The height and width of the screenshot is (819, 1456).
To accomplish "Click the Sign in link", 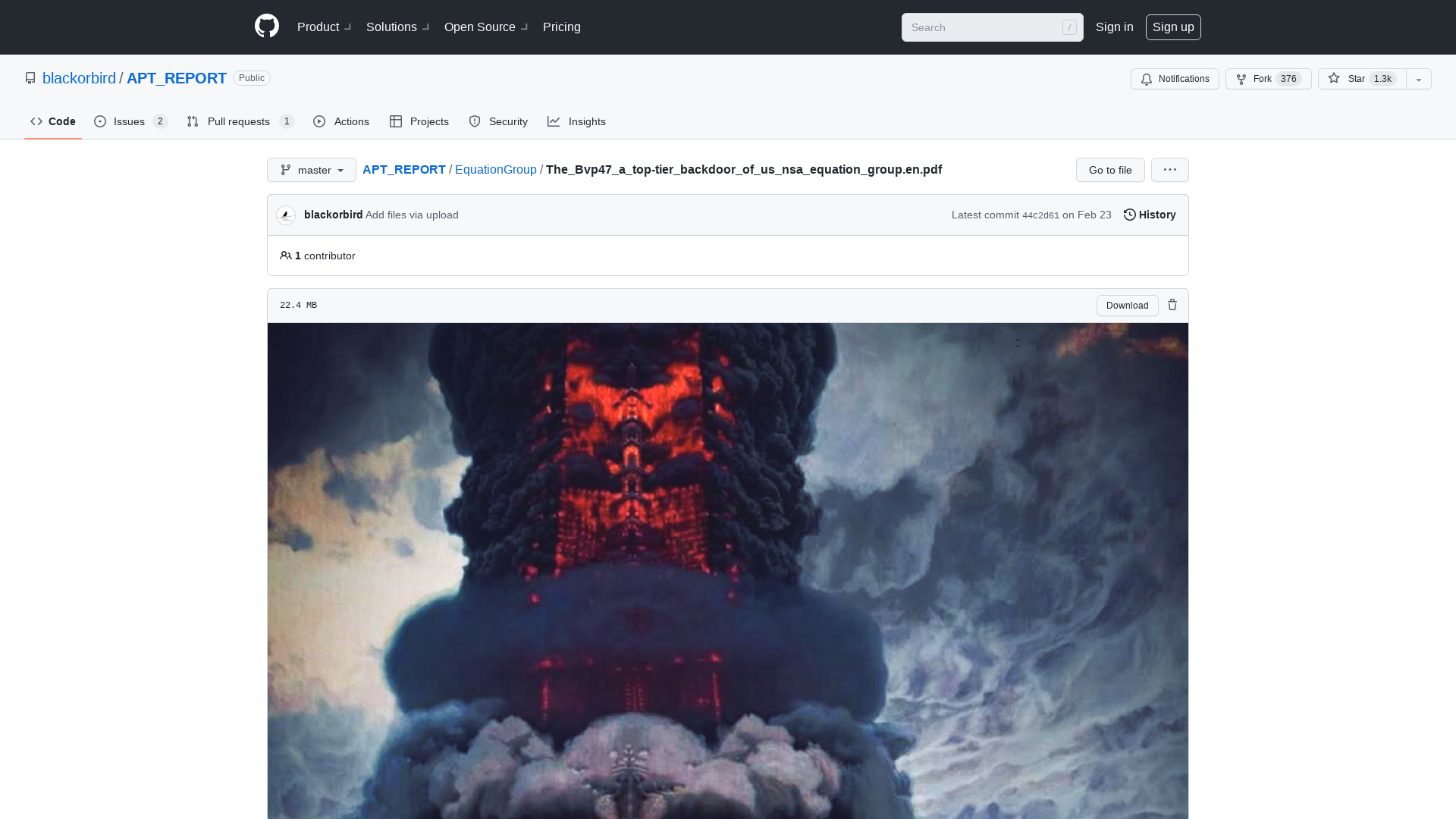I will 1115,27.
